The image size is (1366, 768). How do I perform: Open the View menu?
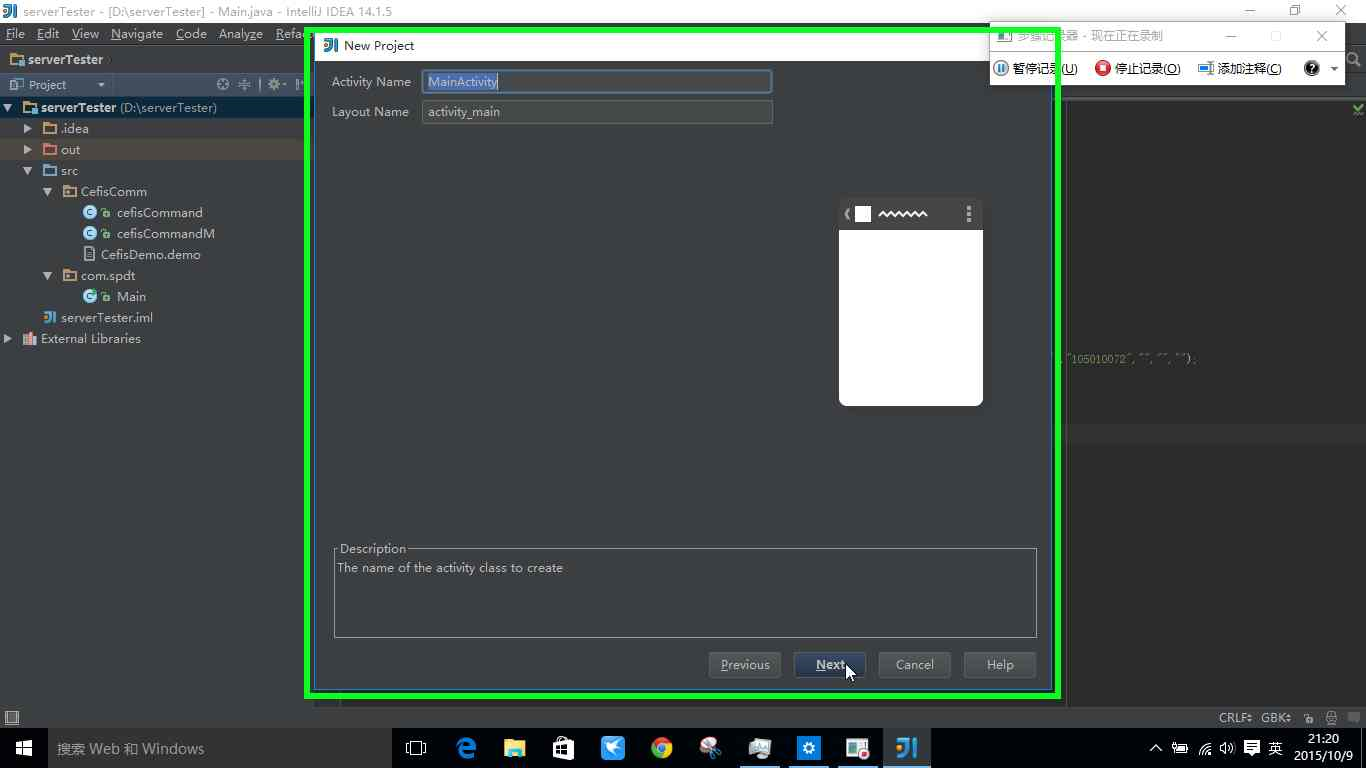point(85,33)
